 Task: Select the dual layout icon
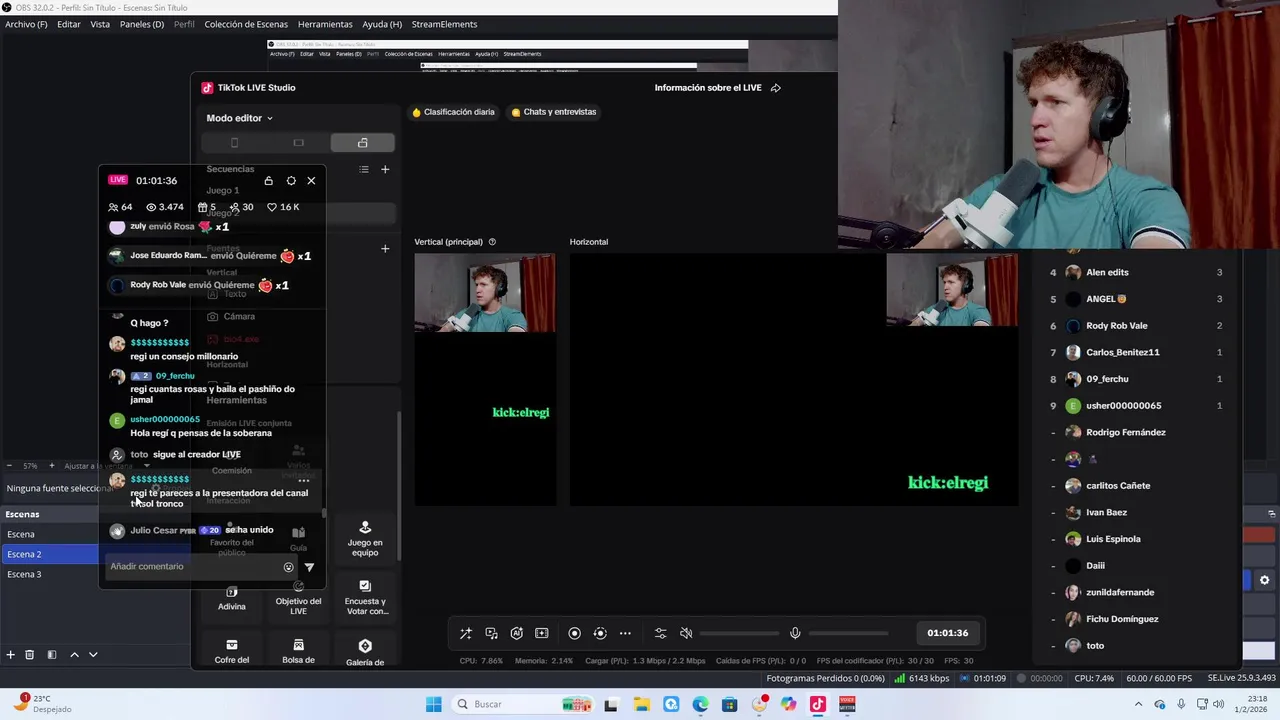(362, 143)
